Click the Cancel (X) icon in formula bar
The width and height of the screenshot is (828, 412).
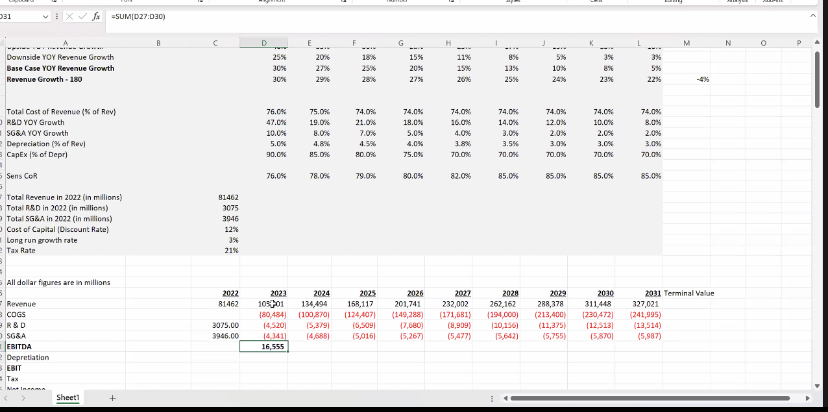(x=70, y=16)
